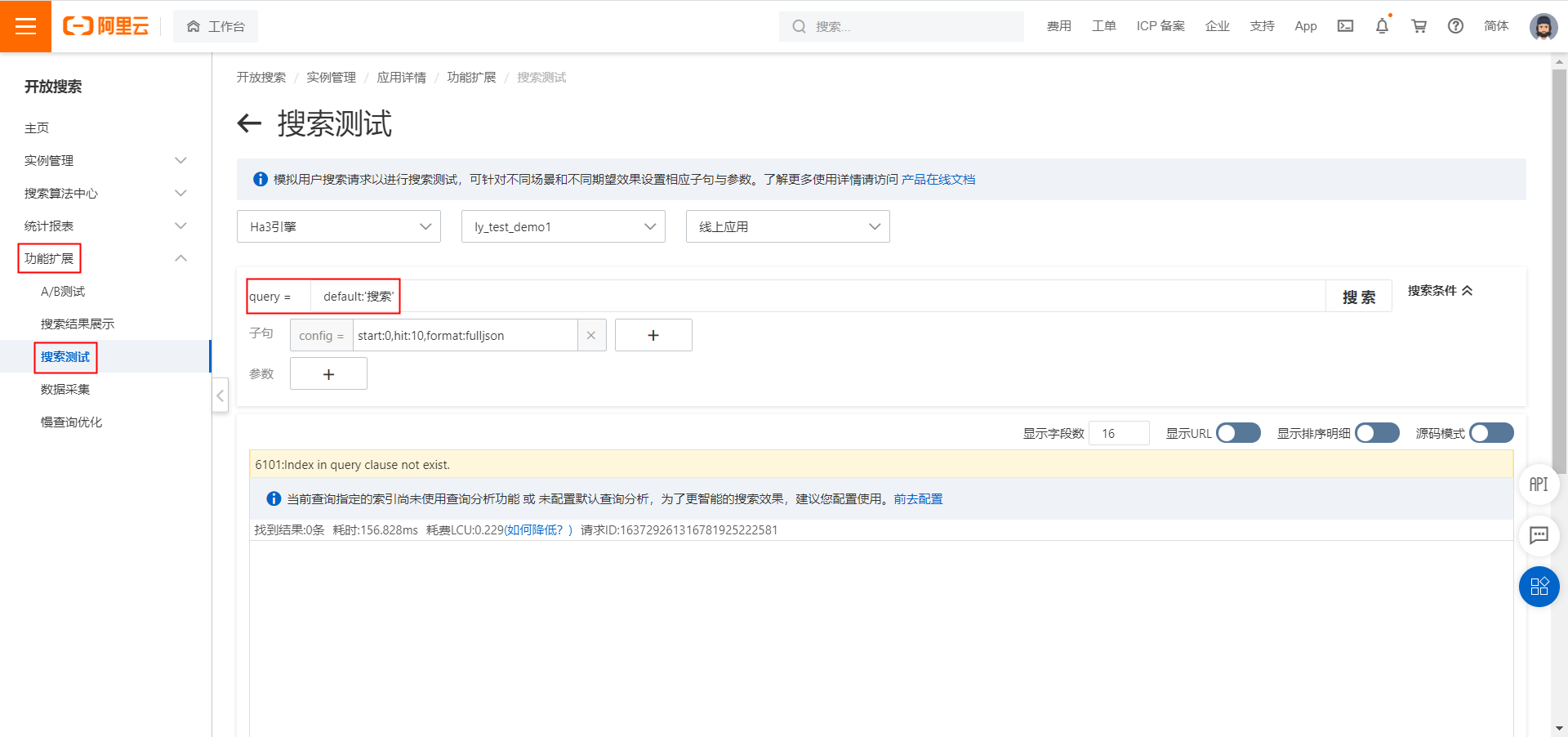Clear the config clause with the X icon
The image size is (1568, 737).
pyautogui.click(x=591, y=335)
